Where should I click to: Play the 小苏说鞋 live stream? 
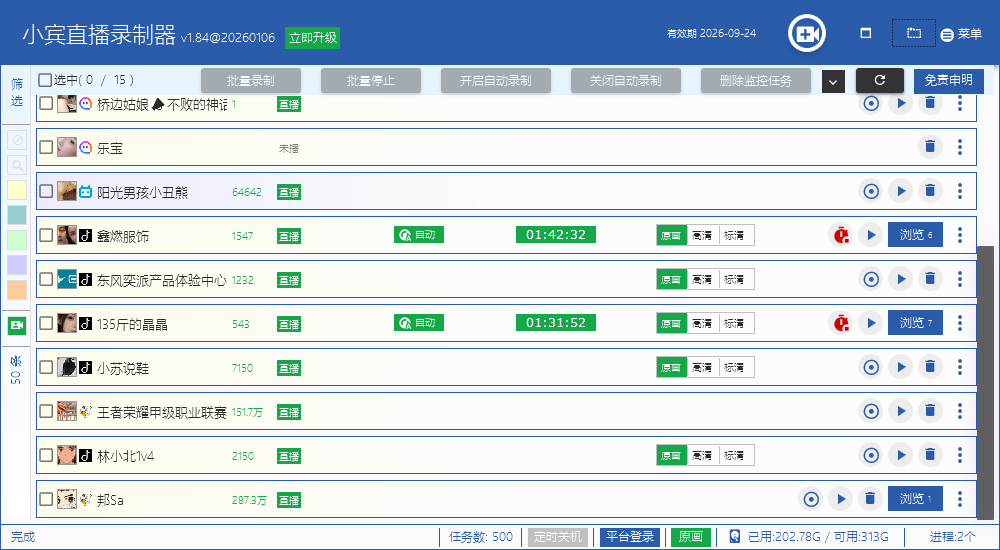[x=900, y=367]
